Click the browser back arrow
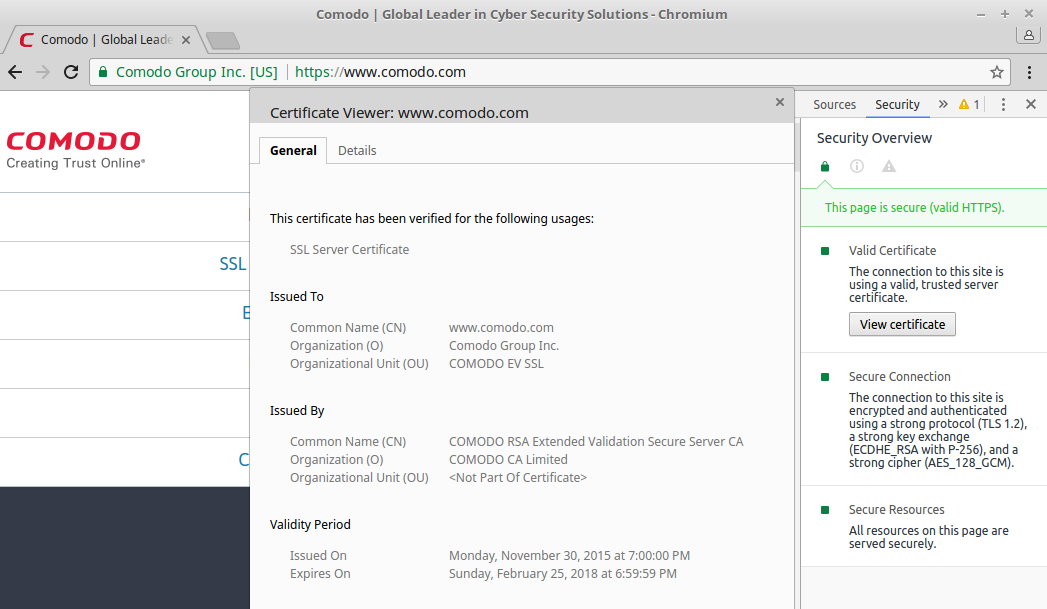 [15, 72]
